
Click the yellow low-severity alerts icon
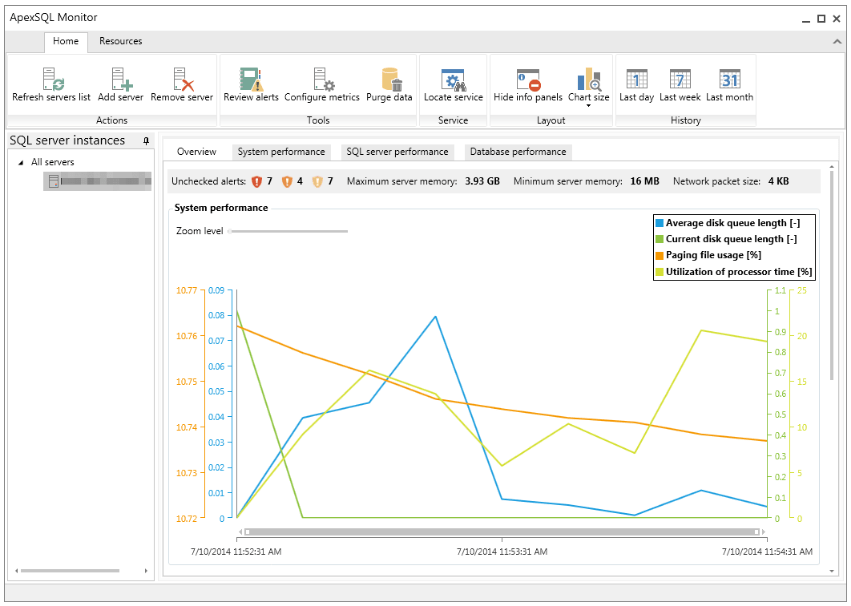317,182
